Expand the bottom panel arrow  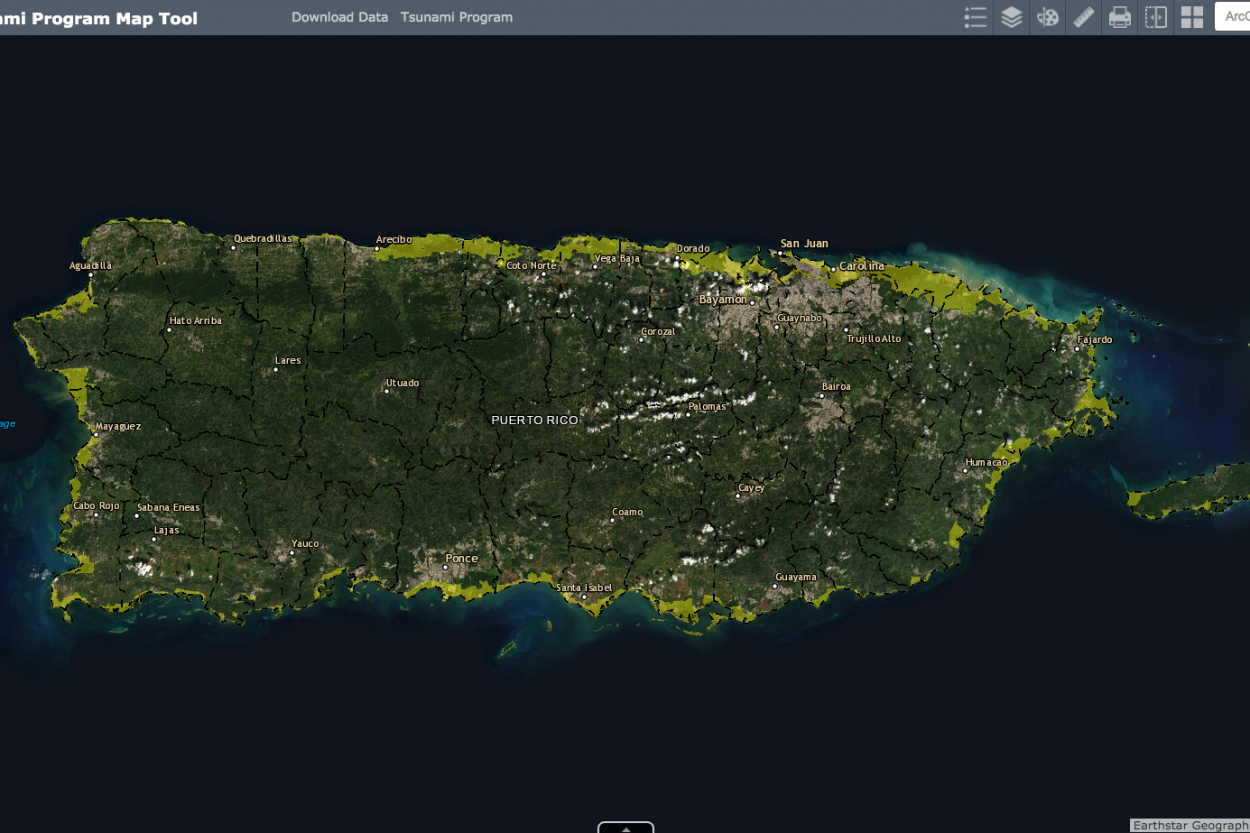[x=626, y=828]
